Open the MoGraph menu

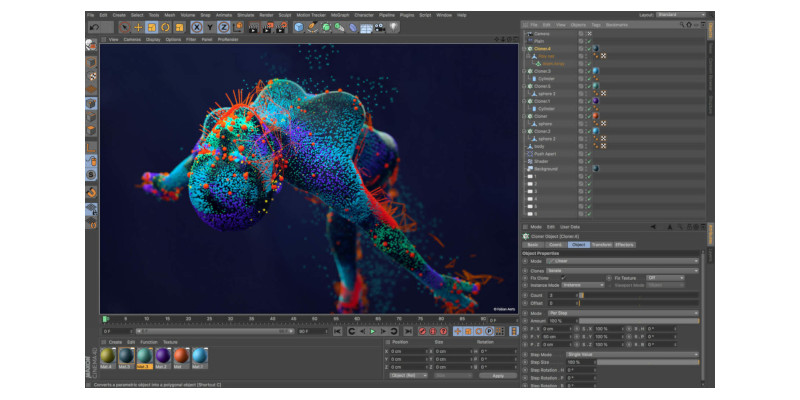(340, 15)
